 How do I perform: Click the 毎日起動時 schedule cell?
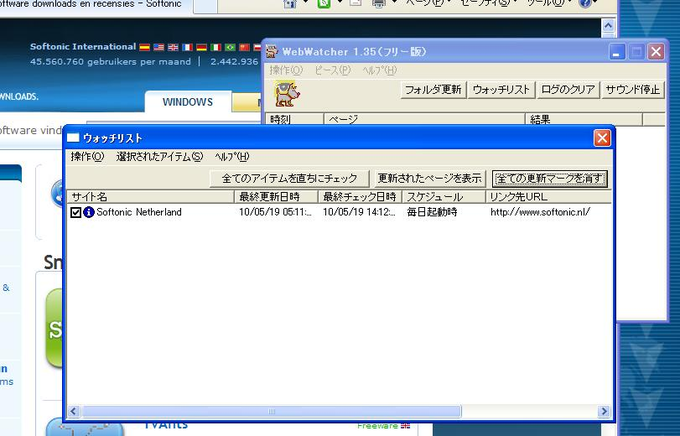point(432,212)
